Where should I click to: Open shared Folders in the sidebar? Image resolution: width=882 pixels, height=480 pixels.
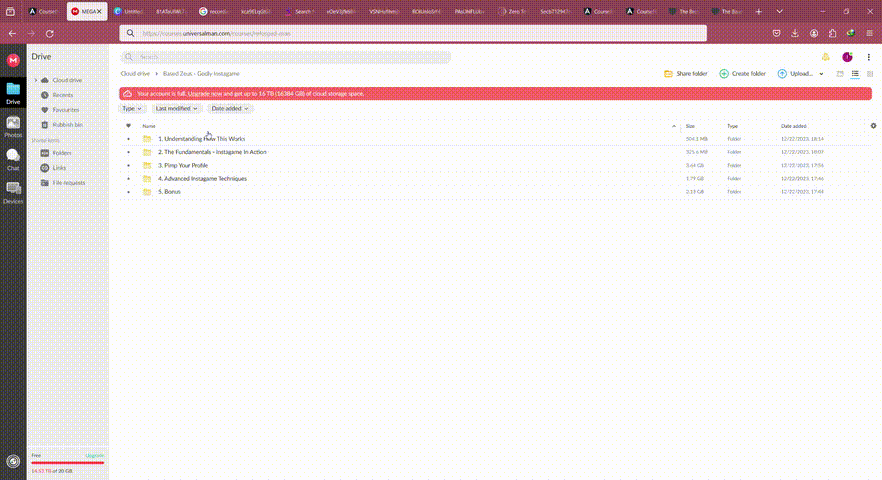(x=61, y=153)
